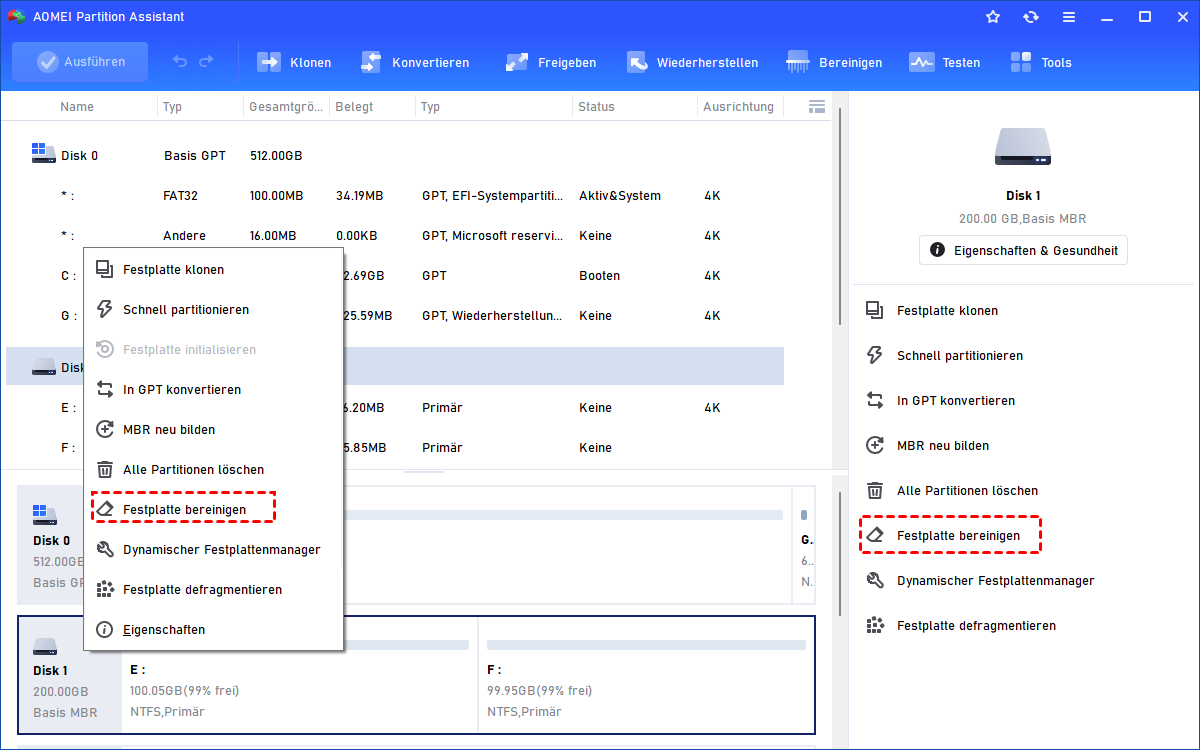Sort by the Ausrichtung column header
The image size is (1200, 750).
coord(738,107)
